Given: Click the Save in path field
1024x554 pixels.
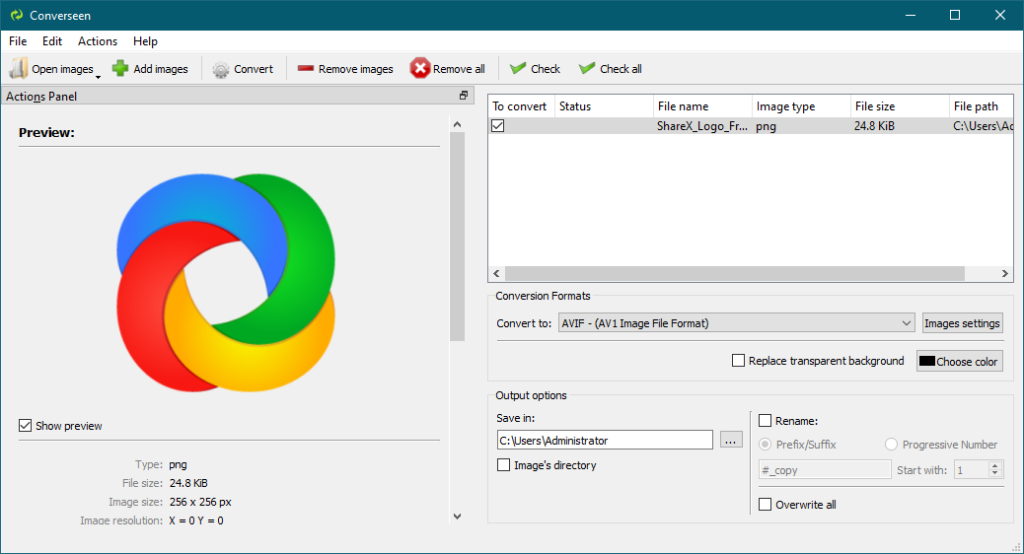Looking at the screenshot, I should tap(604, 440).
